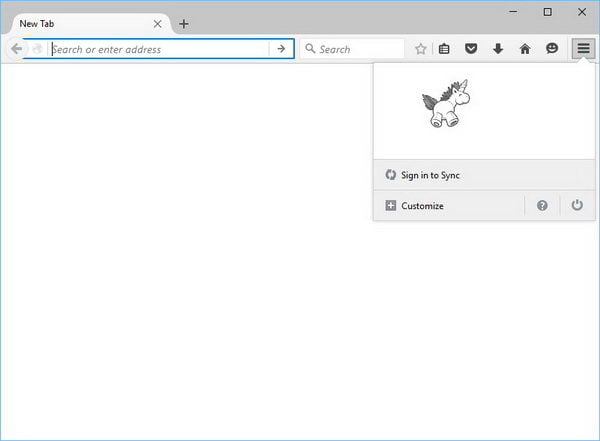Open a new tab with plus button
Image resolution: width=600 pixels, height=441 pixels.
pyautogui.click(x=184, y=24)
